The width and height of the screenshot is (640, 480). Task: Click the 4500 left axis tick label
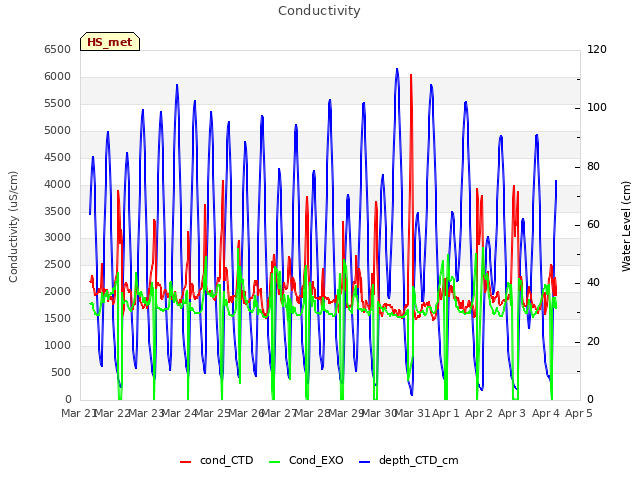click(58, 157)
